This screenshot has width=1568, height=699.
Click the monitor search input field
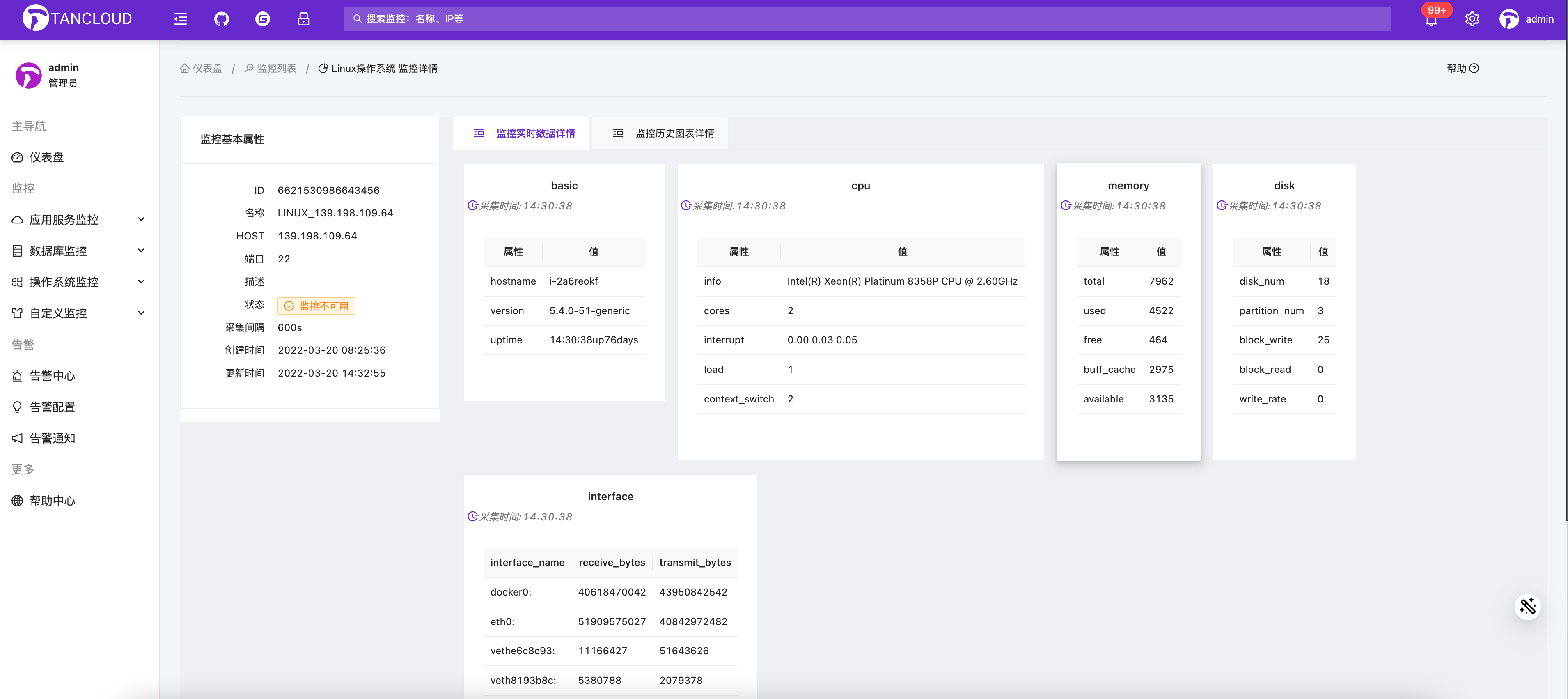867,19
